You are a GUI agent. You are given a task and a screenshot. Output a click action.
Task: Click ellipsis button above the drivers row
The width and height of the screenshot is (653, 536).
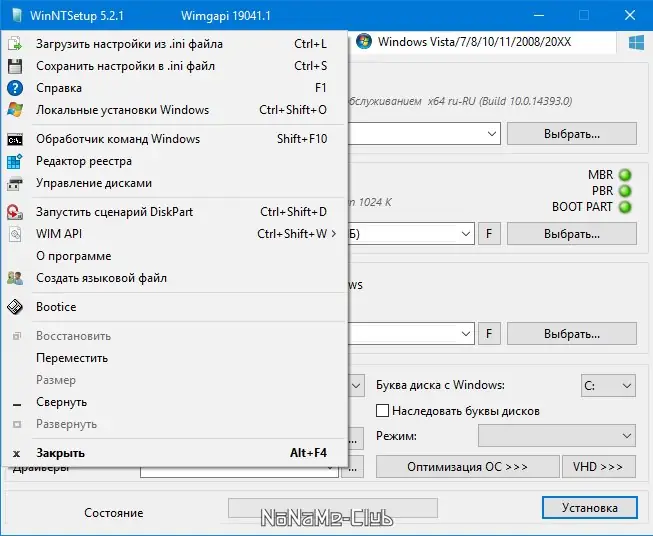point(354,438)
